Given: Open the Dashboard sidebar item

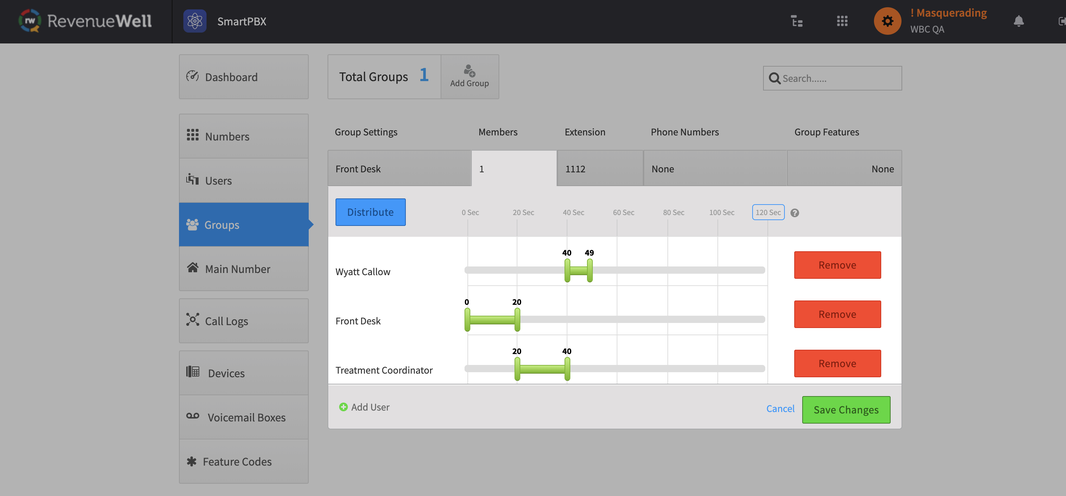Looking at the screenshot, I should pyautogui.click(x=244, y=77).
